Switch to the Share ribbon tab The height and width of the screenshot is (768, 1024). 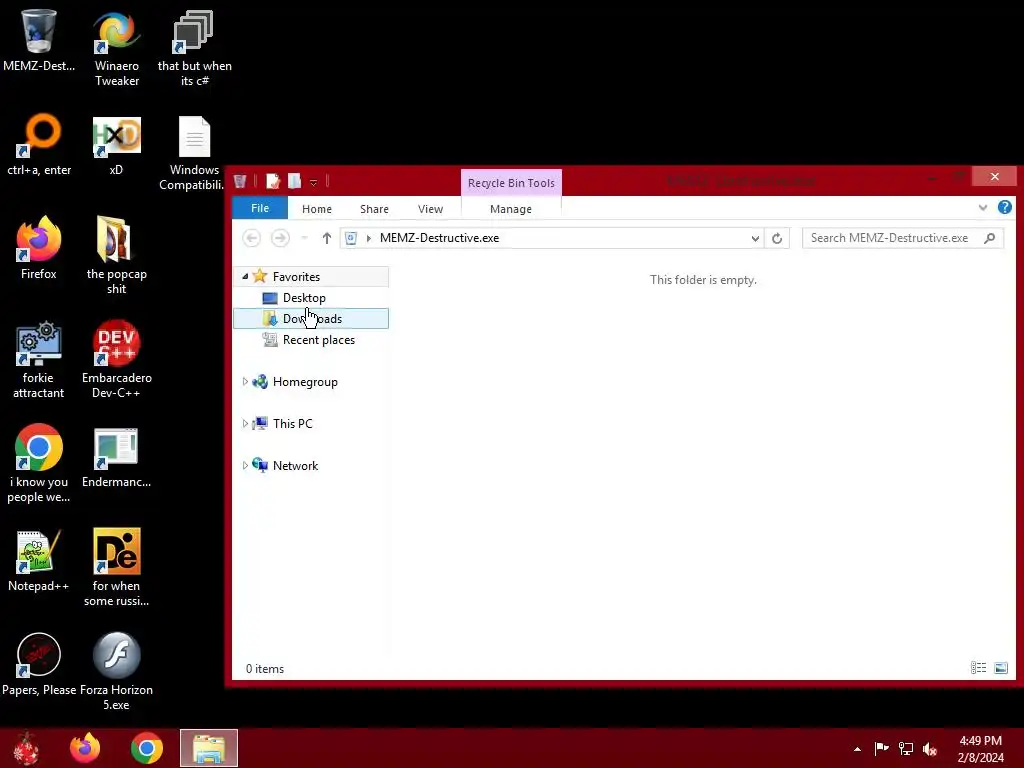click(374, 209)
